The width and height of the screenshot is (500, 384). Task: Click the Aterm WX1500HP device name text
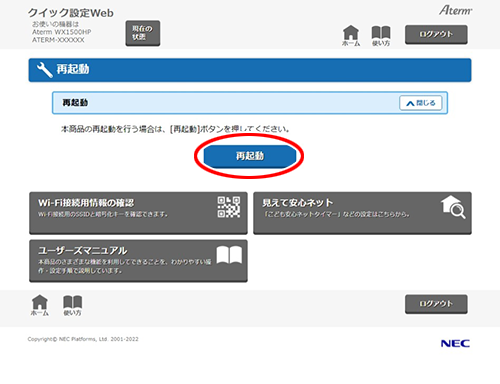62,32
